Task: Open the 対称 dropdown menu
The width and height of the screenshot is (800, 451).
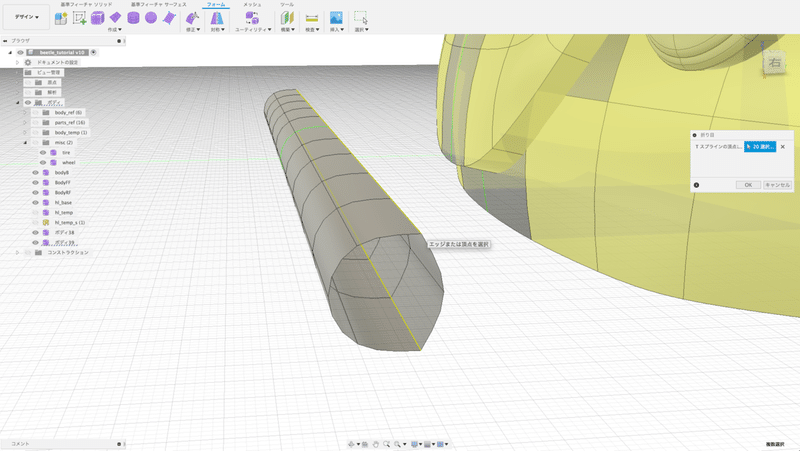Action: tap(217, 30)
